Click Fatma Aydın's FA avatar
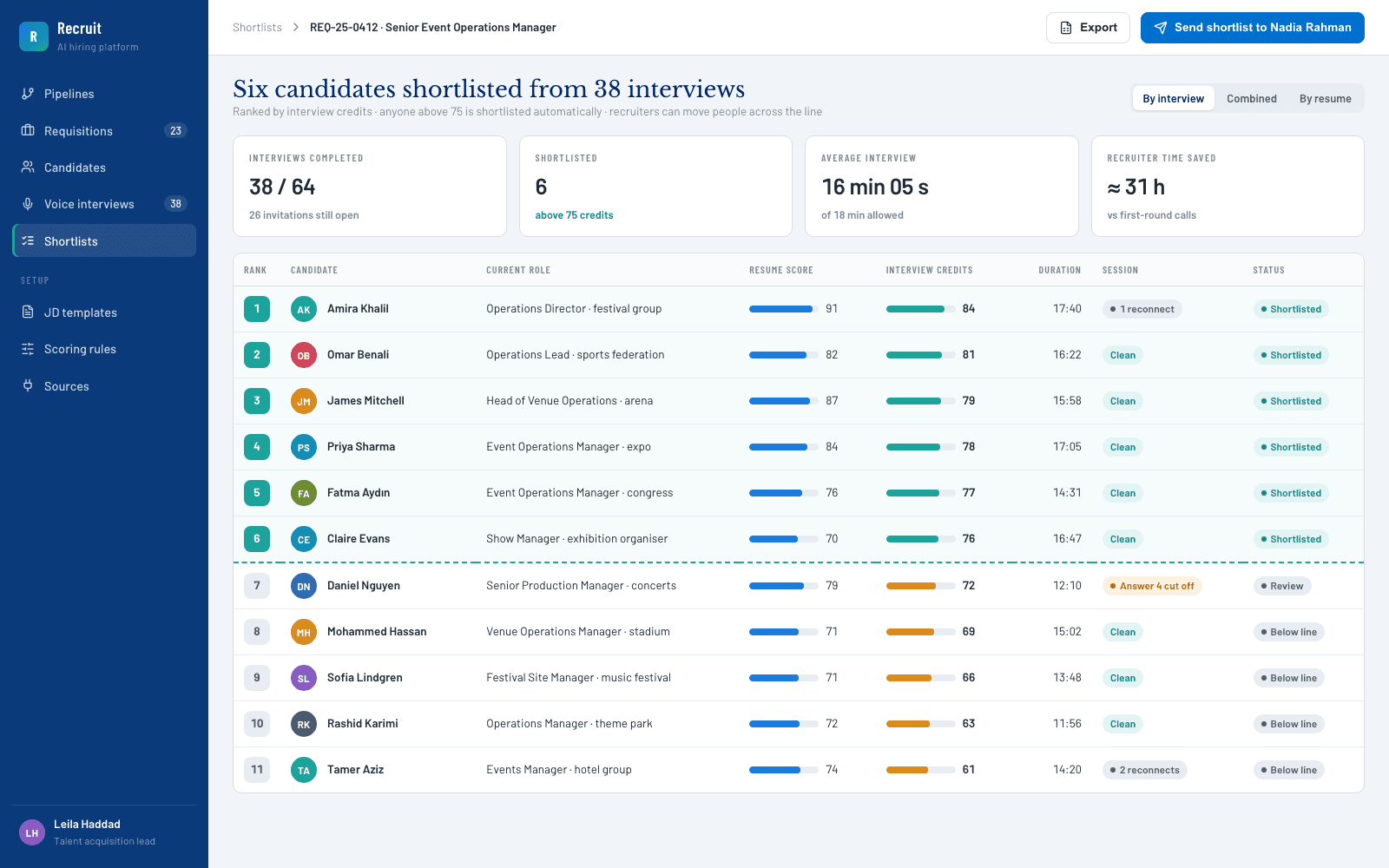The width and height of the screenshot is (1389, 868). [x=304, y=493]
